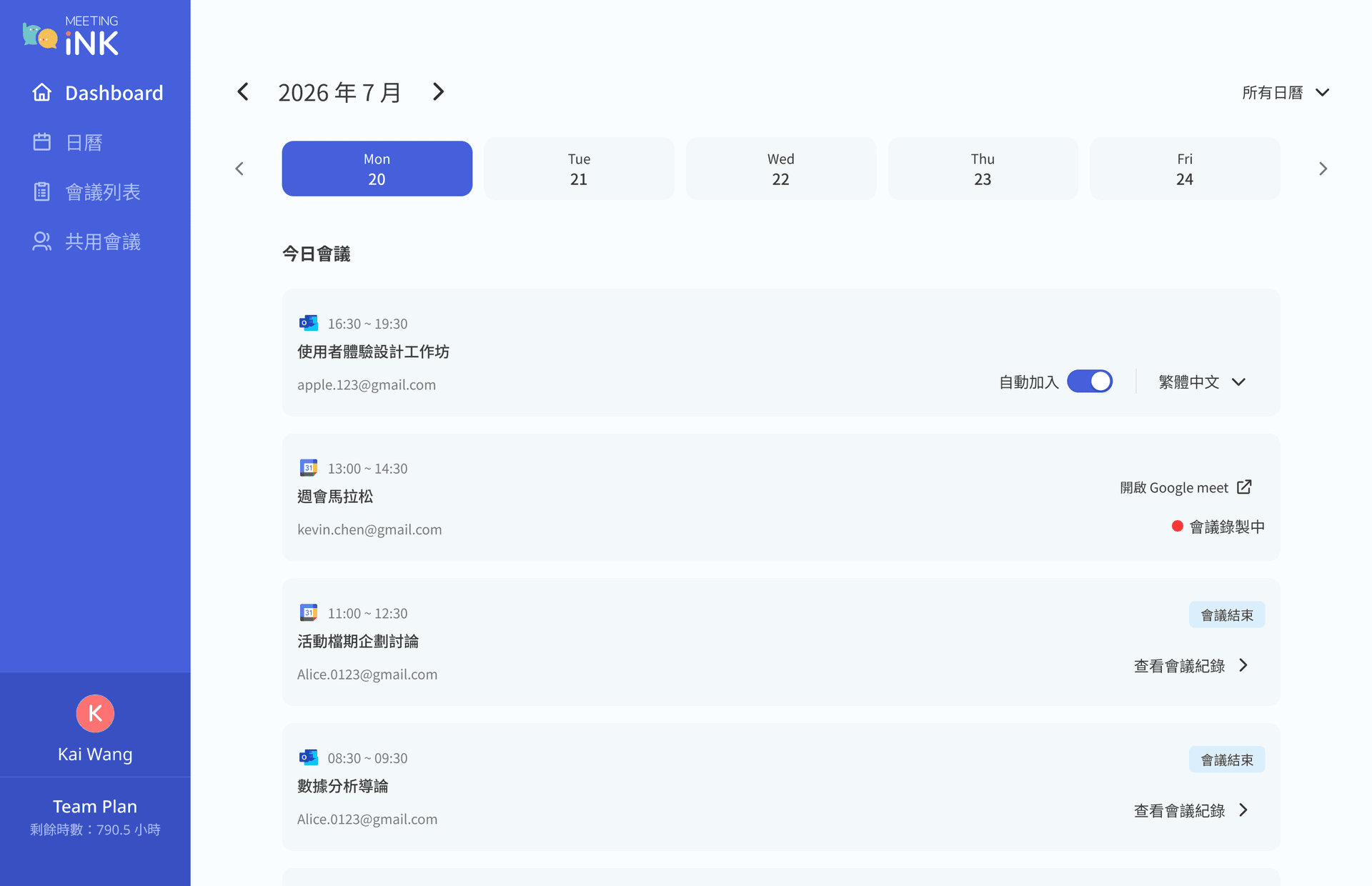This screenshot has height=886, width=1372.
Task: Click the clipboard icon beside 會議列表
Action: pos(42,191)
